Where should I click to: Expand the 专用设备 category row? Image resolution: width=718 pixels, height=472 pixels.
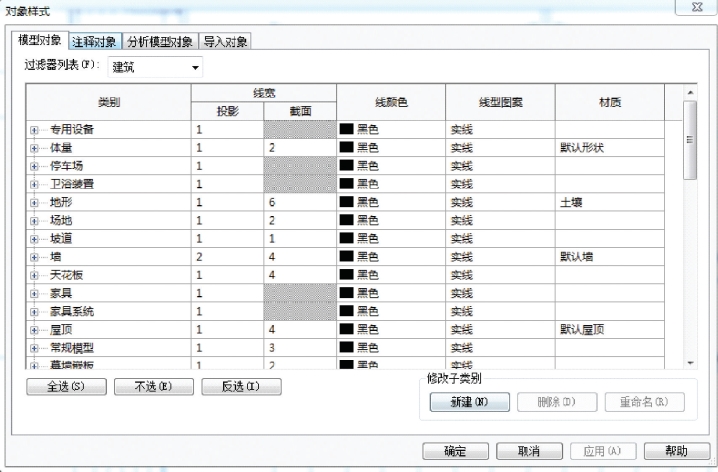pyautogui.click(x=34, y=130)
